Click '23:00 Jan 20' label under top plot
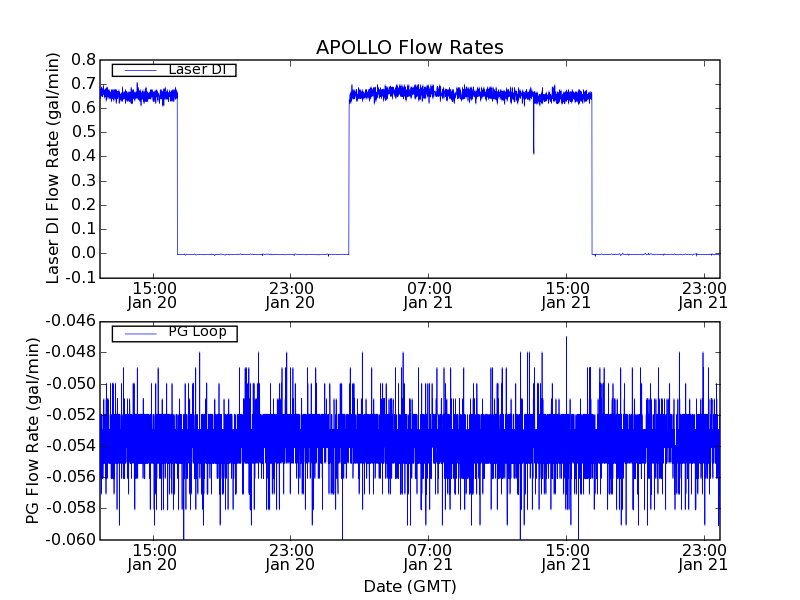 [290, 295]
